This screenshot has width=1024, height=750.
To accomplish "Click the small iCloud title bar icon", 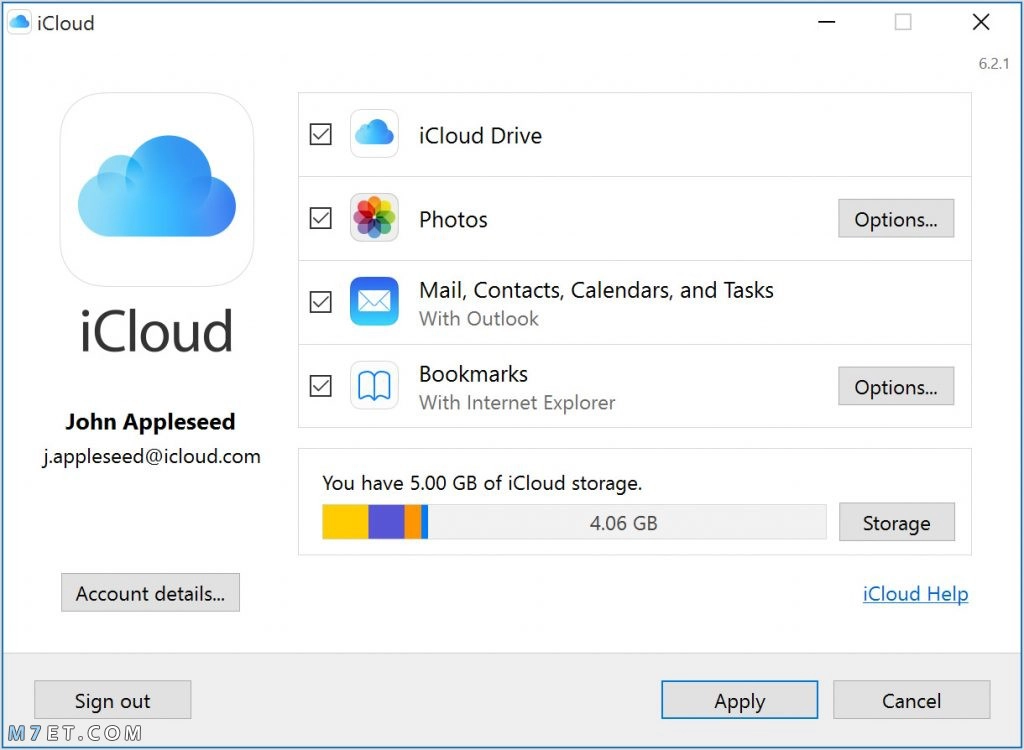I will pyautogui.click(x=19, y=23).
